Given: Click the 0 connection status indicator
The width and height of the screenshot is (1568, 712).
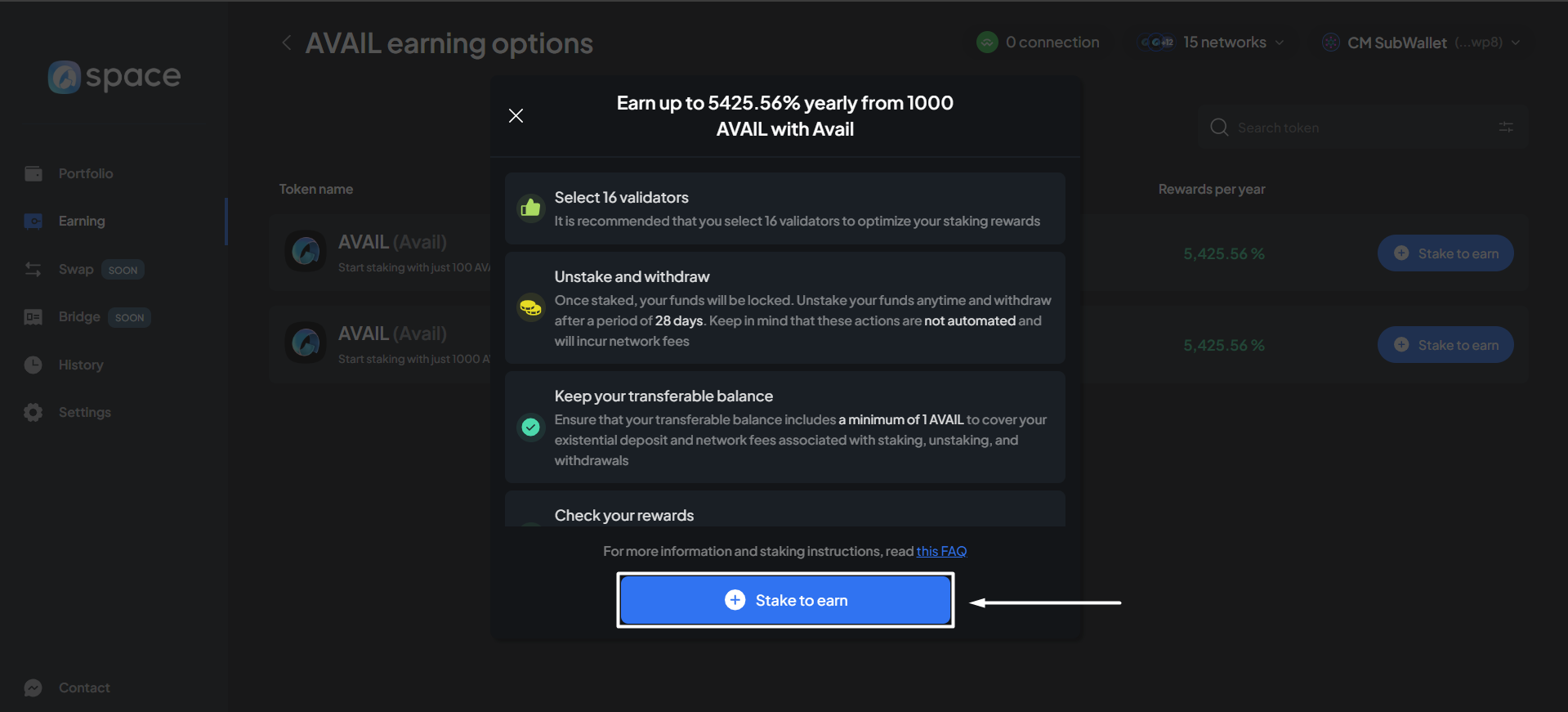Looking at the screenshot, I should (x=1038, y=43).
